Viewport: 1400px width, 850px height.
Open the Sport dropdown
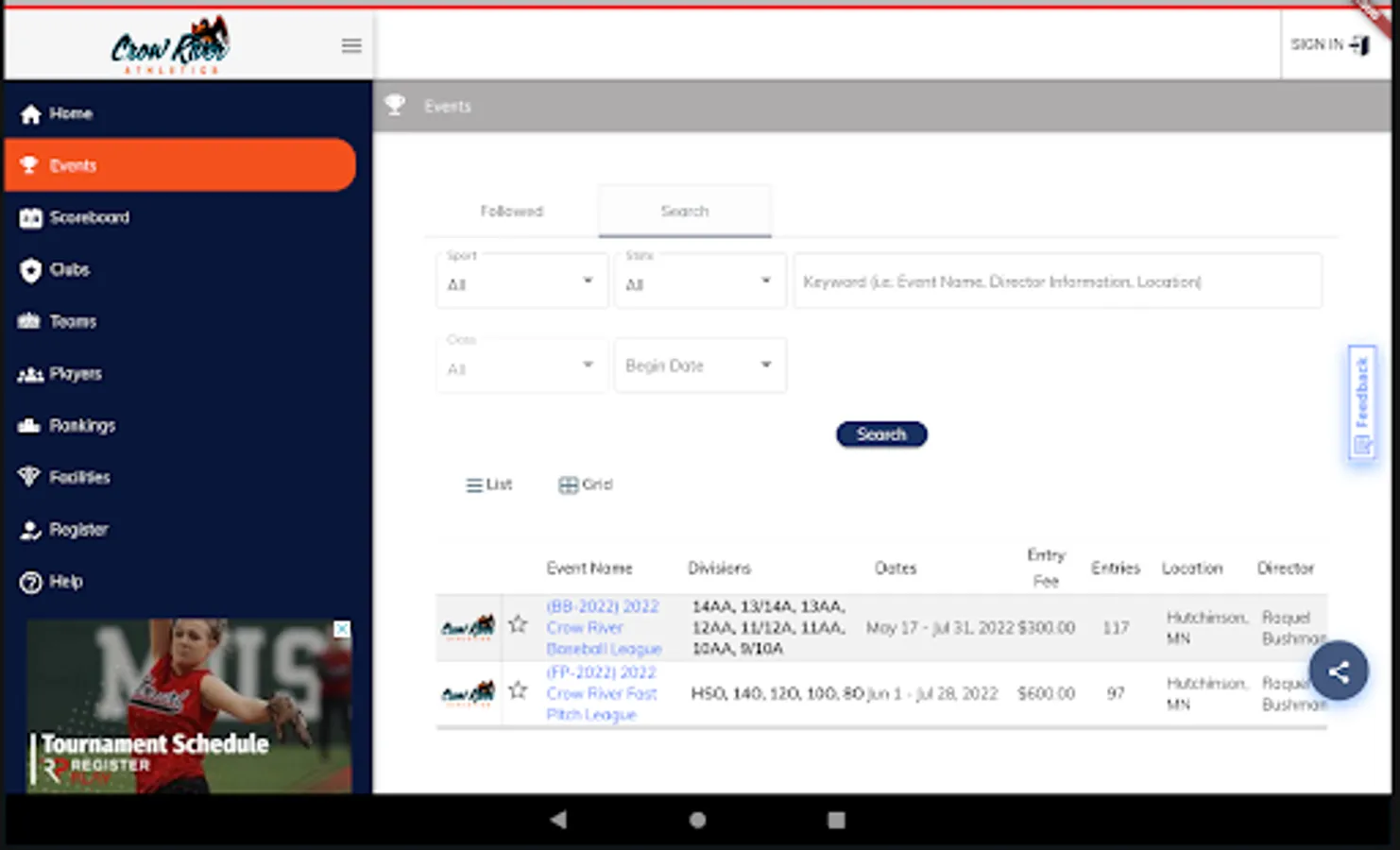(521, 280)
